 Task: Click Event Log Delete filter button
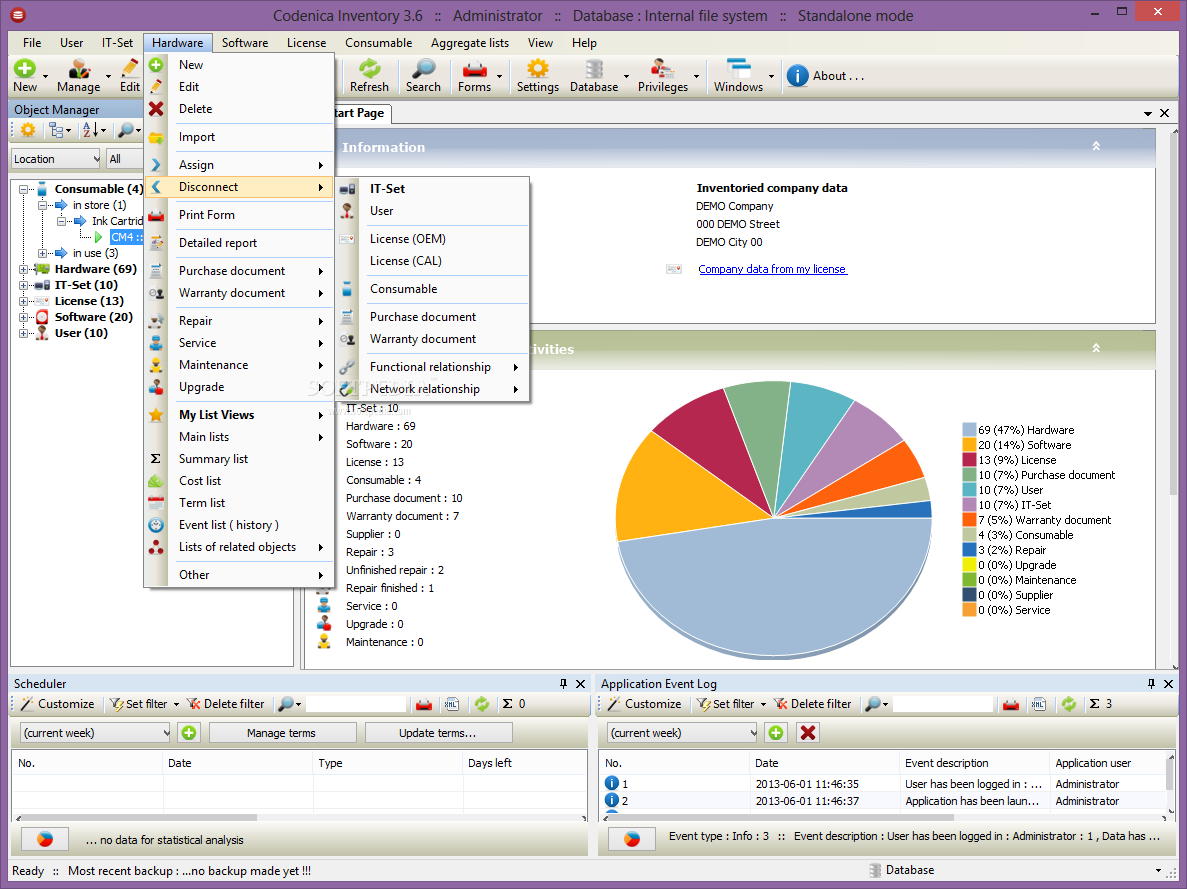click(812, 704)
